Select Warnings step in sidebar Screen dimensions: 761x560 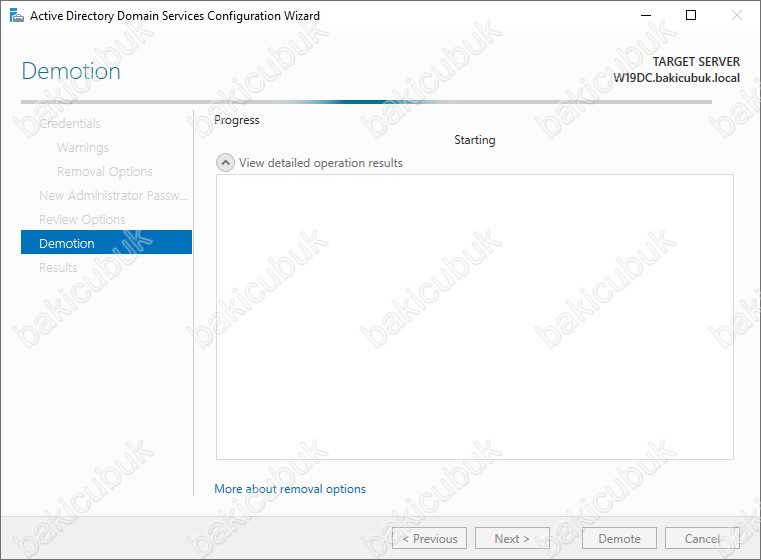83,148
